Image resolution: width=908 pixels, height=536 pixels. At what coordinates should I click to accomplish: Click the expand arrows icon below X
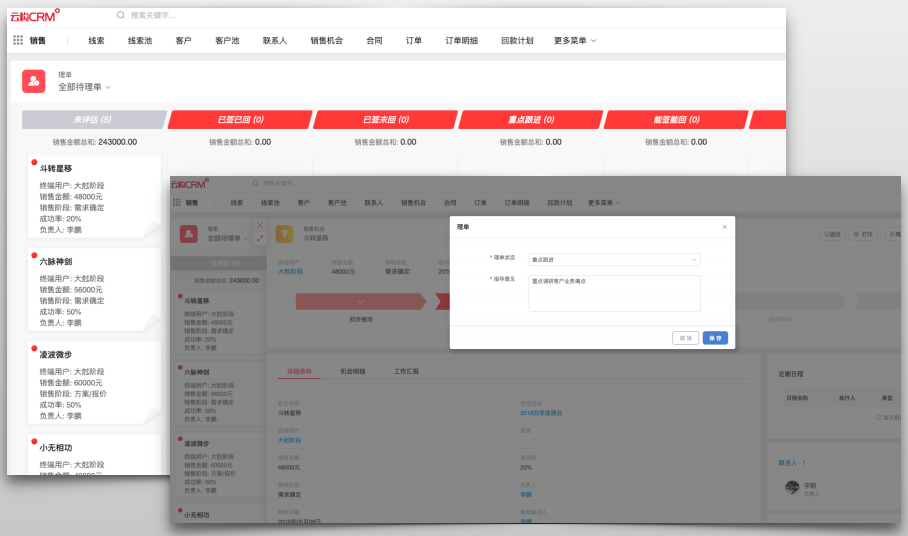[260, 239]
